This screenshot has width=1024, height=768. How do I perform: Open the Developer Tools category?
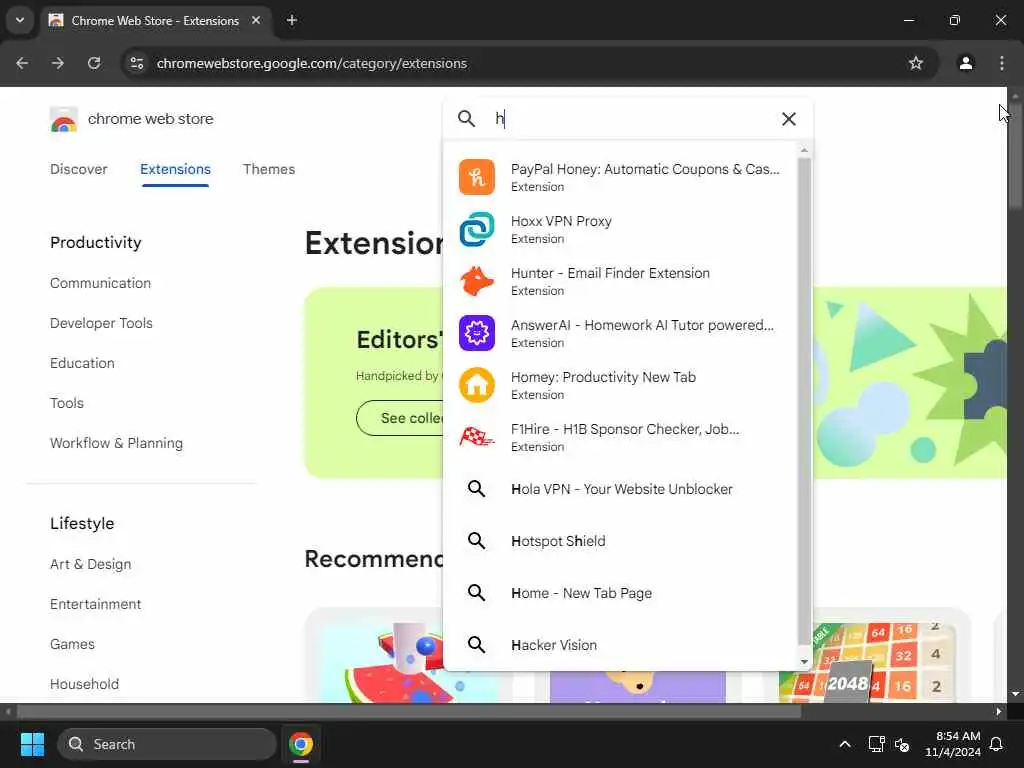coord(101,323)
